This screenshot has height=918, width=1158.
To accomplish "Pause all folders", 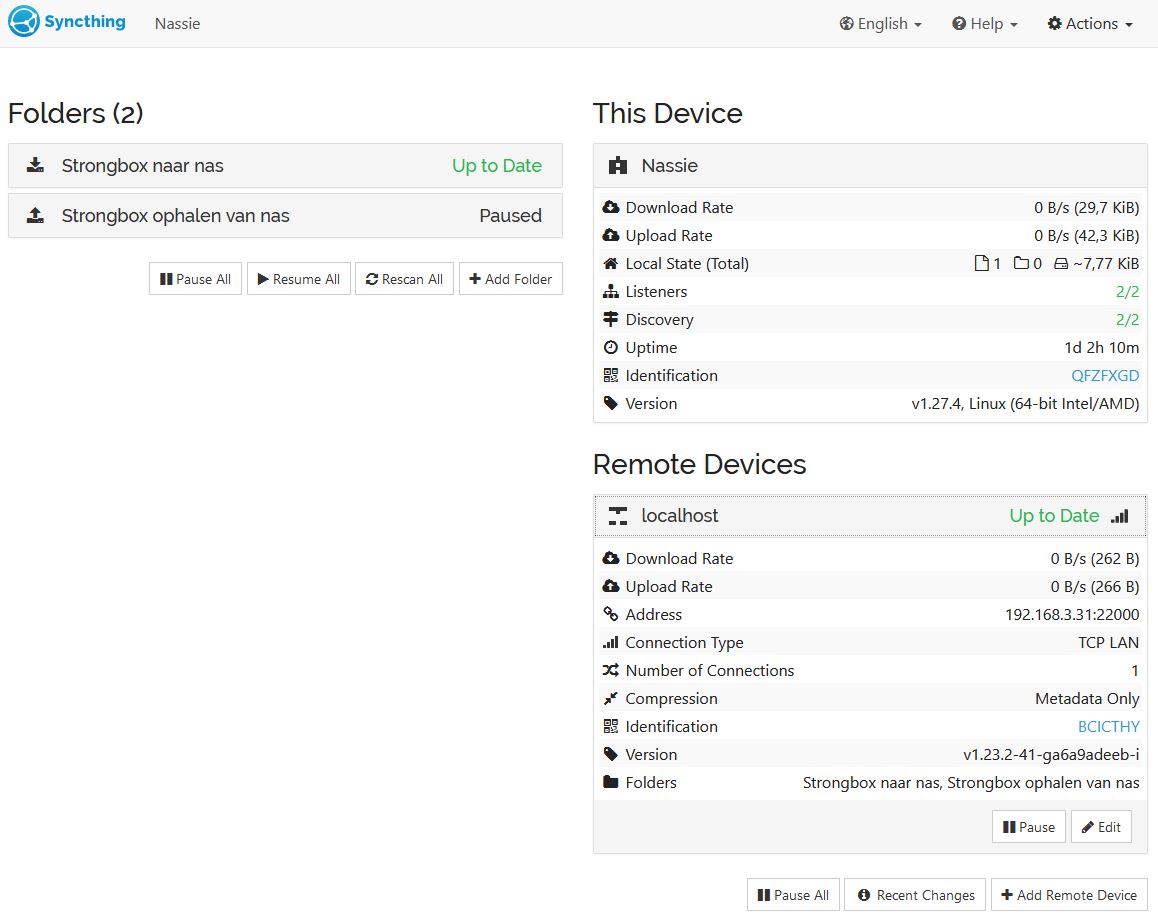I will (x=195, y=278).
